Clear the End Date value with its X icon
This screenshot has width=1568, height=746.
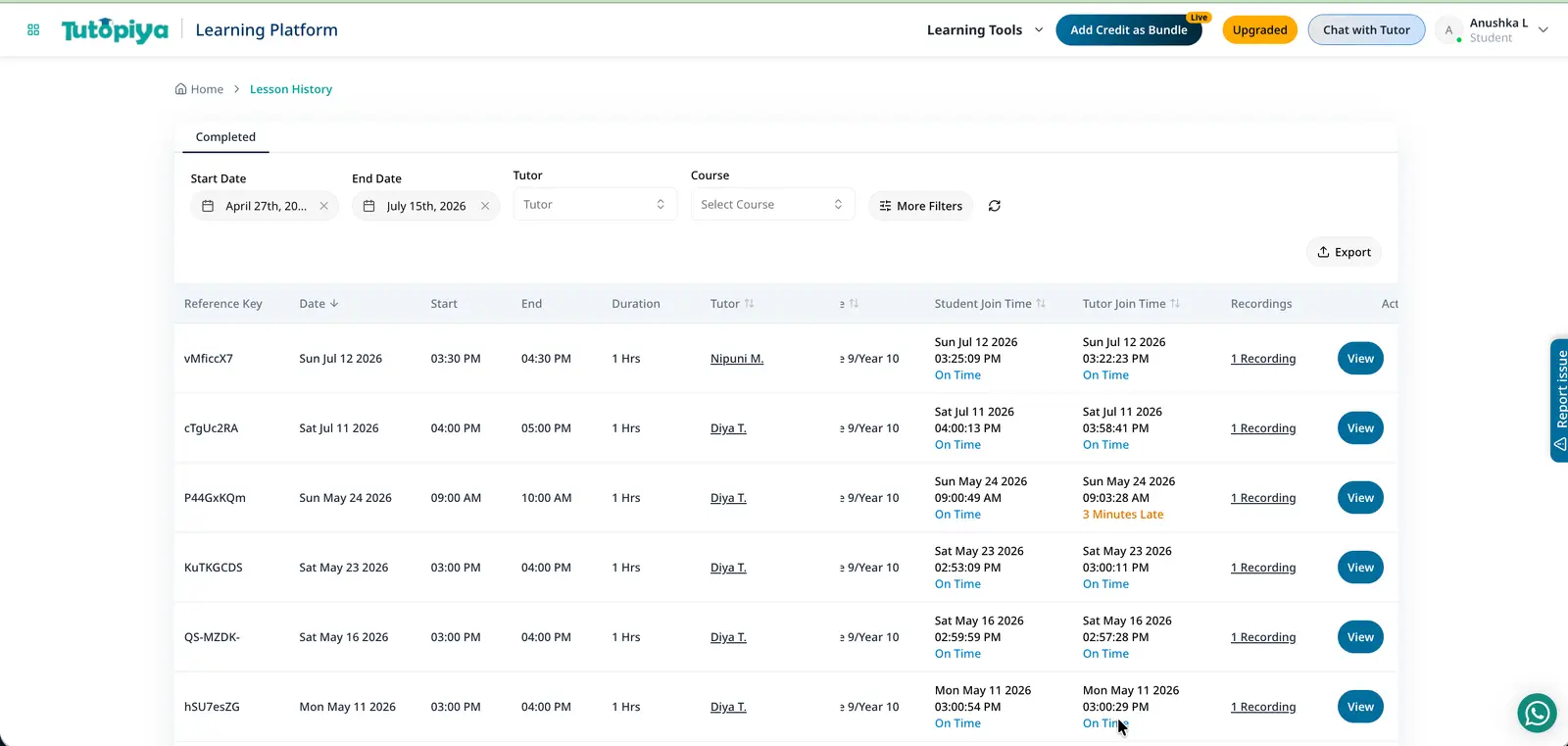[x=485, y=206]
